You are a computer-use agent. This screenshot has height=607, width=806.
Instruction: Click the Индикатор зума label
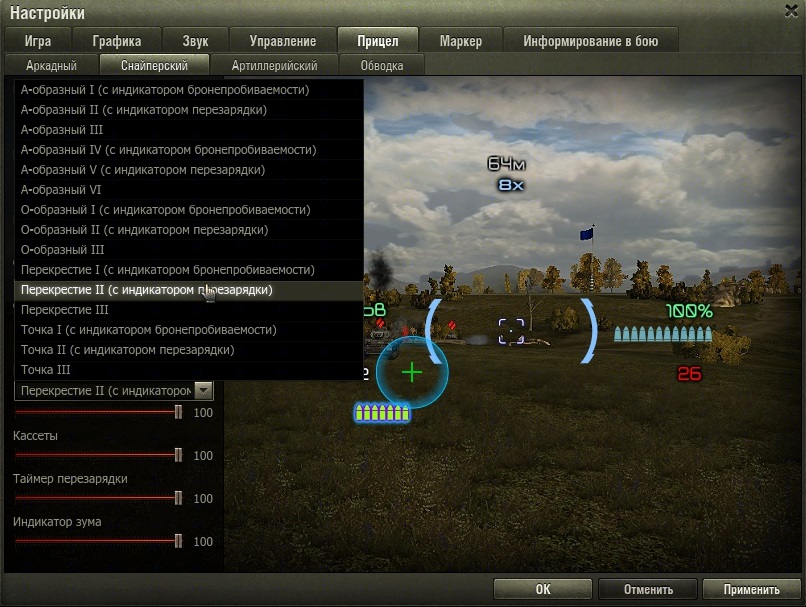57,522
